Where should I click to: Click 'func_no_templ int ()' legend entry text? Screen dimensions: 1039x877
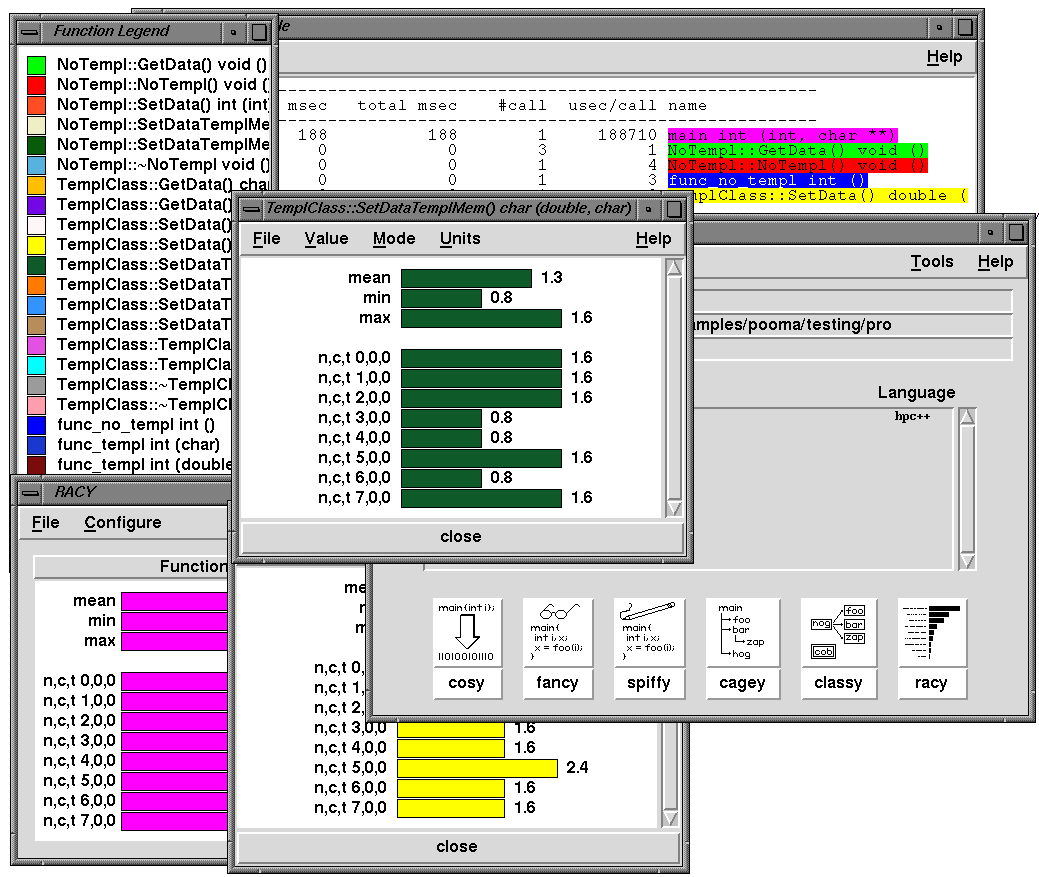pyautogui.click(x=136, y=425)
